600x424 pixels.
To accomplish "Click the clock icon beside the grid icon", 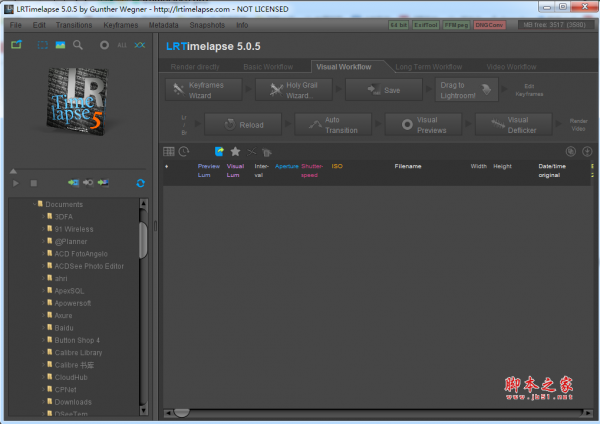I will click(x=183, y=151).
